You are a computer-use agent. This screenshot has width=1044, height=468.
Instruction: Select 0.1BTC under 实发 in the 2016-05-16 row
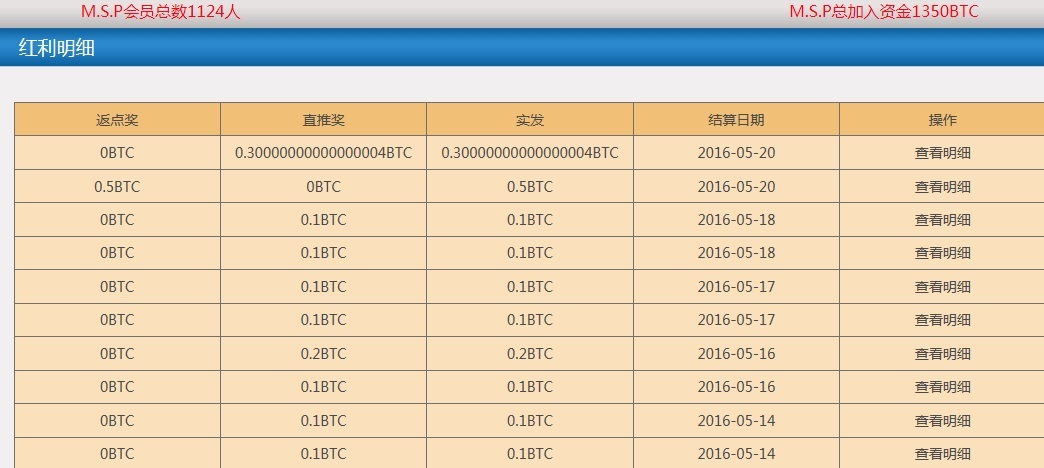point(530,387)
